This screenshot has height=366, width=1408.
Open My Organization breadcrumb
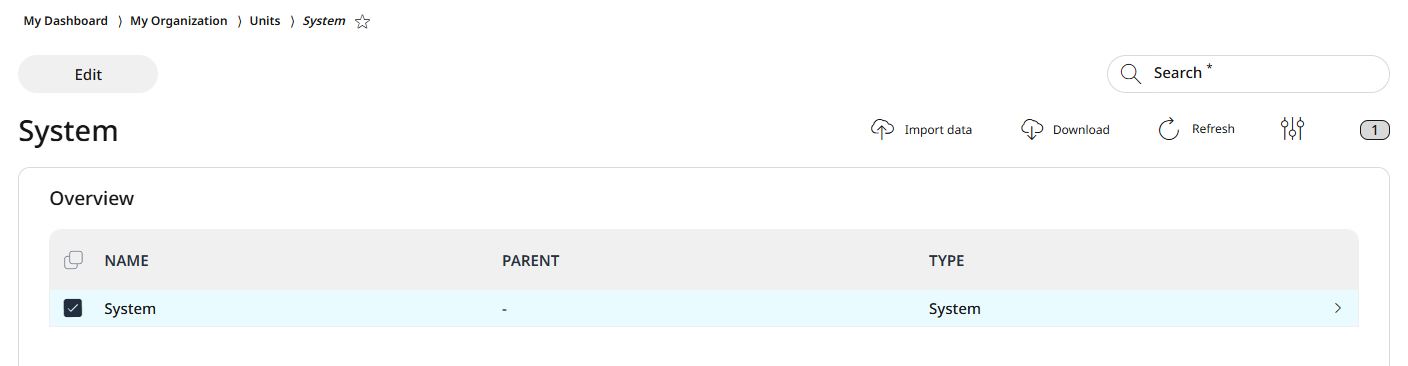point(179,21)
